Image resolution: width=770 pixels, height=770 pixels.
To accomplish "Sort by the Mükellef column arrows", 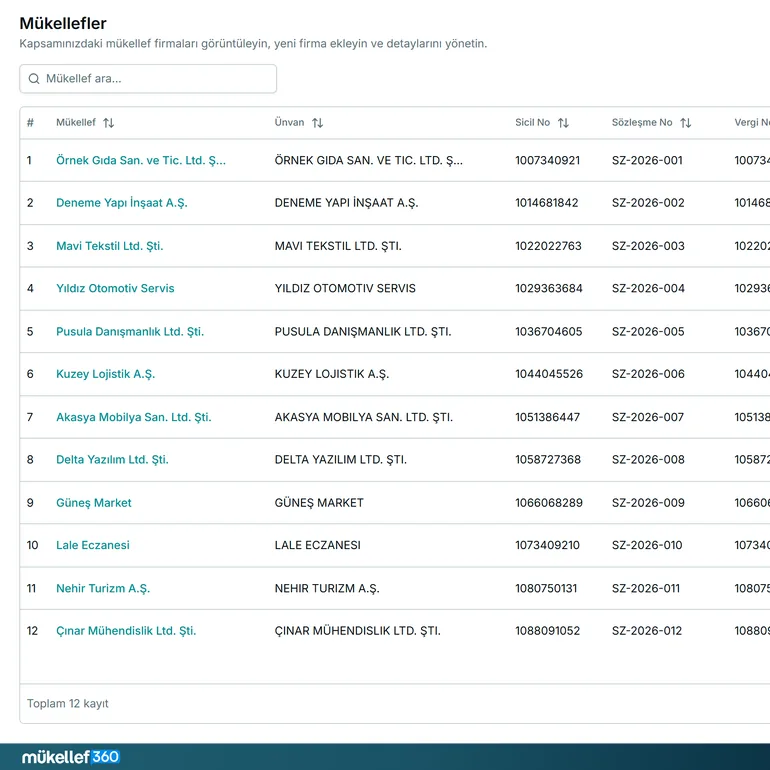I will (109, 123).
